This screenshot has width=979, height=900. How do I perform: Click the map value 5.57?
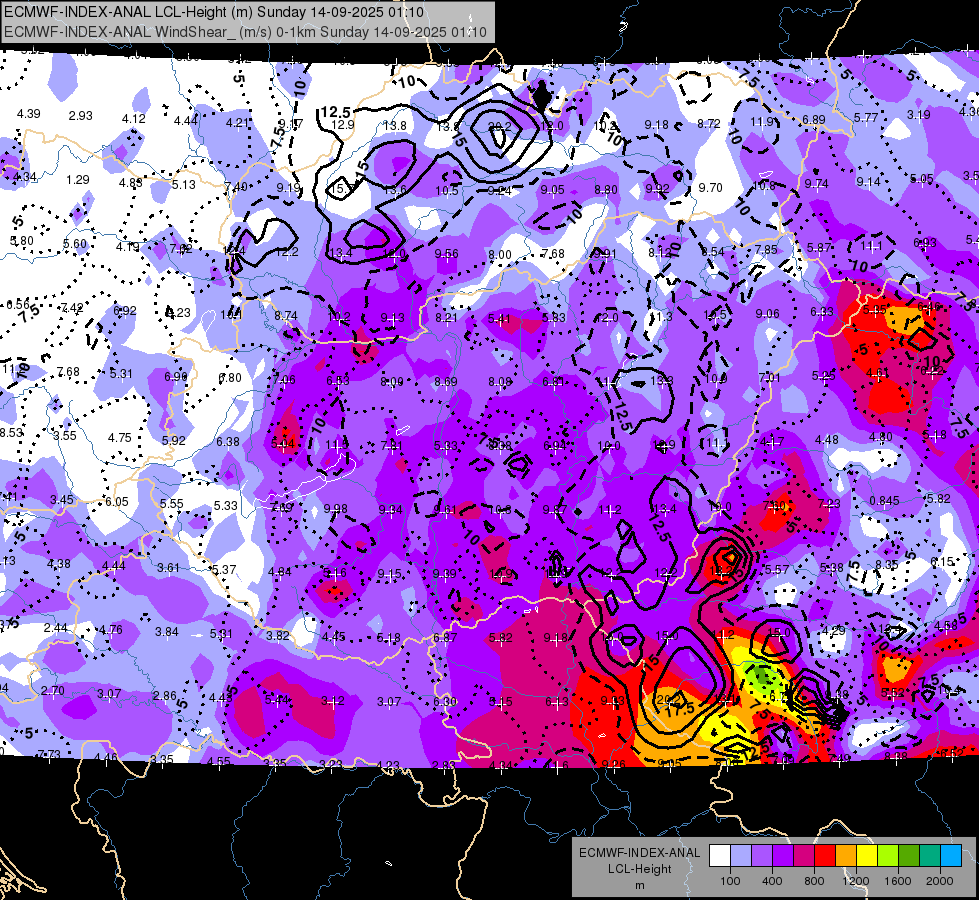click(777, 569)
